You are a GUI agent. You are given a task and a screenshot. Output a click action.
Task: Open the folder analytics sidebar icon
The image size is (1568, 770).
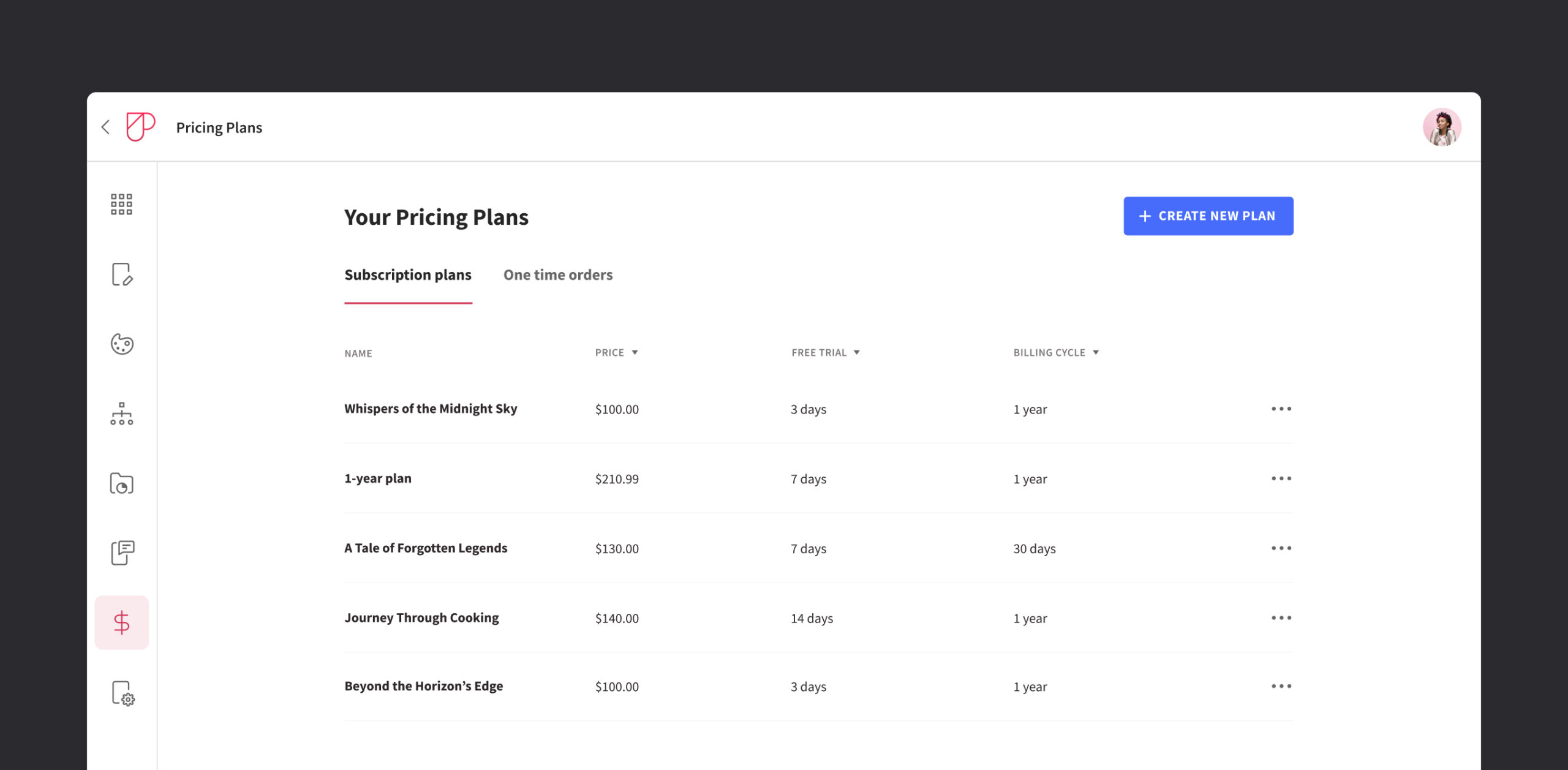click(121, 483)
